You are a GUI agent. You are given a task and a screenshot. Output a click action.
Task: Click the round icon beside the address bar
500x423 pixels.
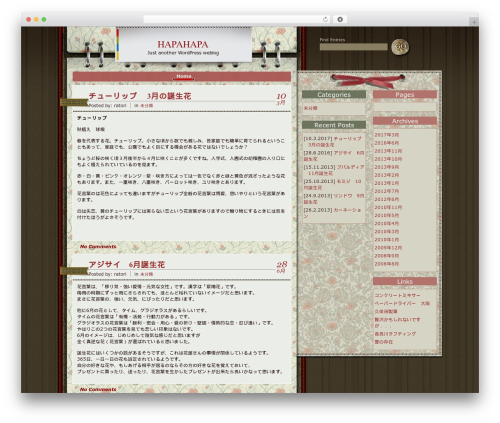(x=340, y=20)
